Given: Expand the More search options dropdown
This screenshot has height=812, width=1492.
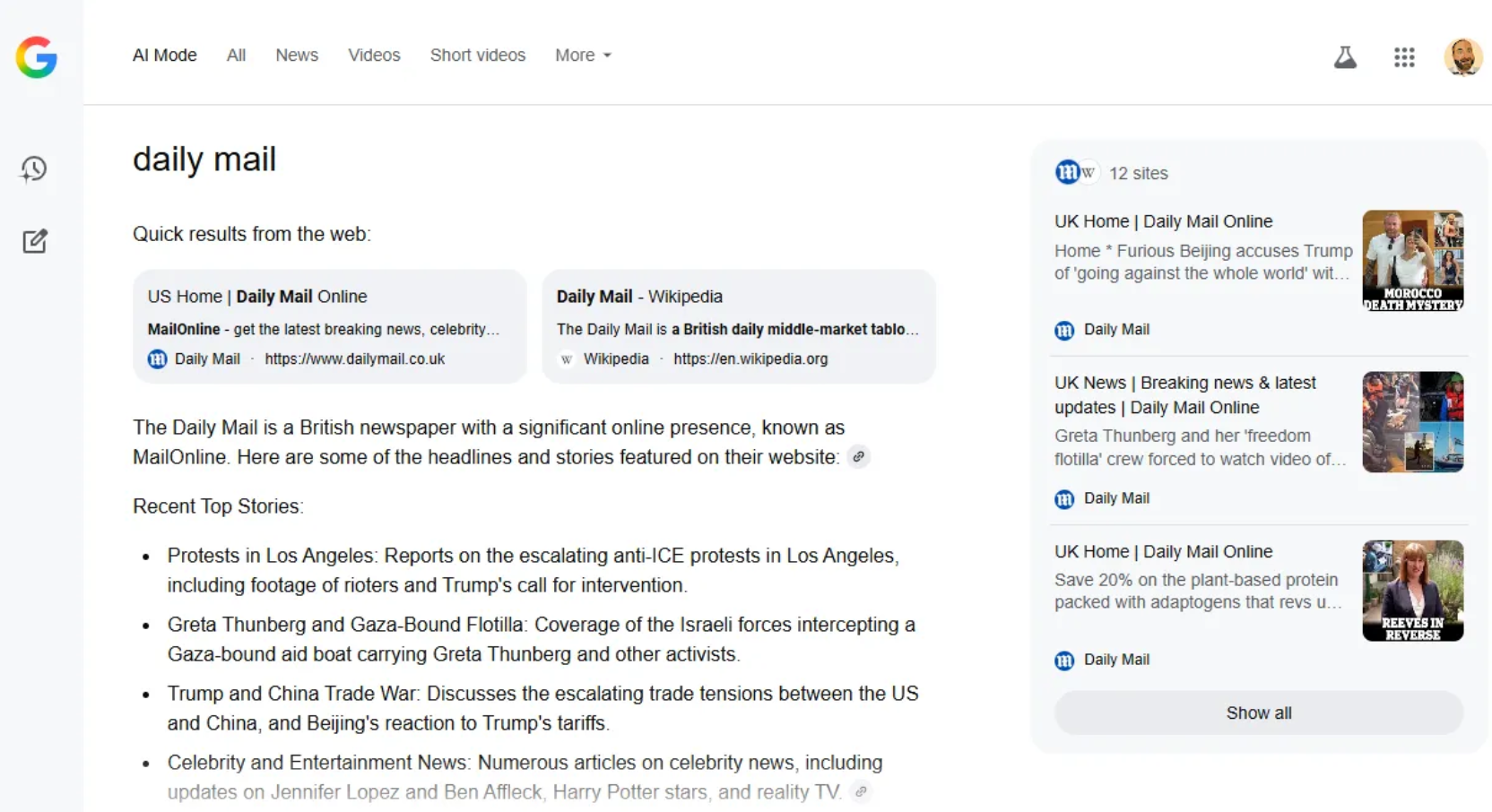Looking at the screenshot, I should point(583,56).
